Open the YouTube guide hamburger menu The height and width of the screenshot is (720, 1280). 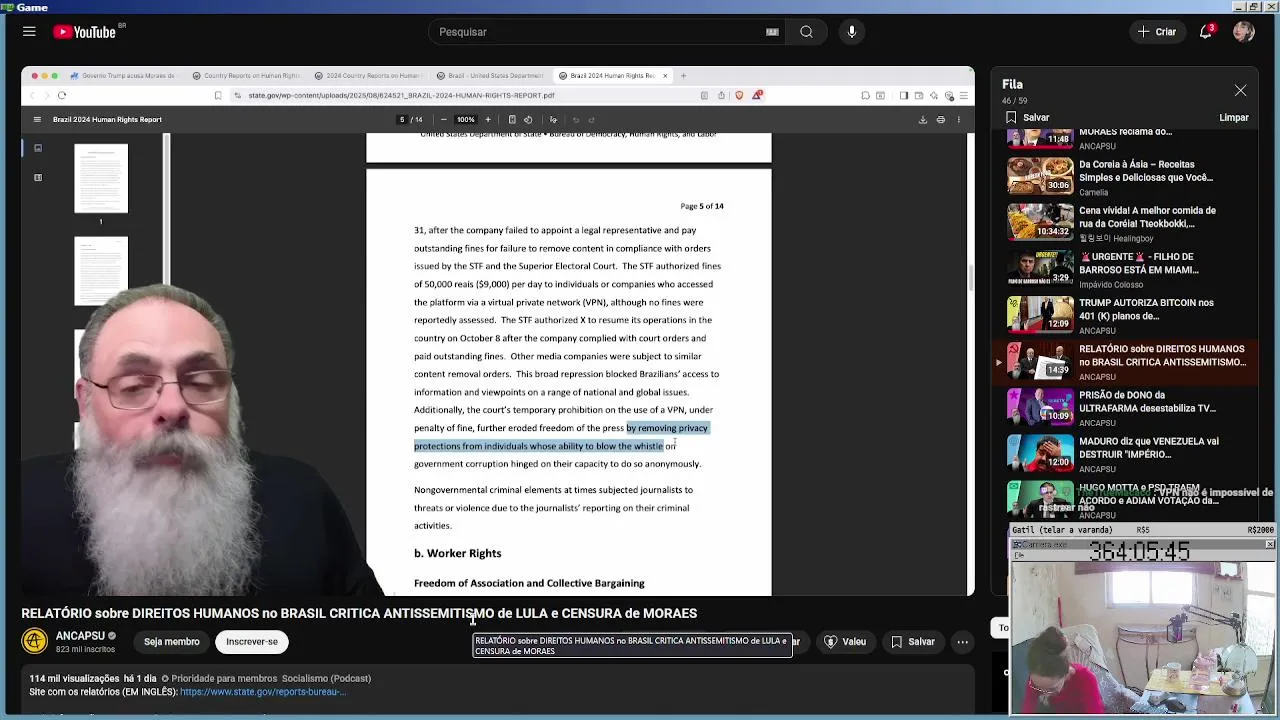click(29, 32)
